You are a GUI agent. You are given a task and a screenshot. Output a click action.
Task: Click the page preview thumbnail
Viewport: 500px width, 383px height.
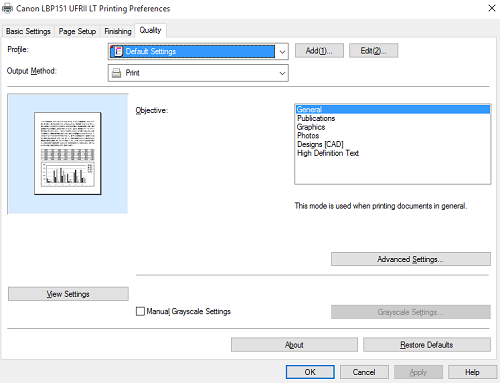tap(68, 153)
